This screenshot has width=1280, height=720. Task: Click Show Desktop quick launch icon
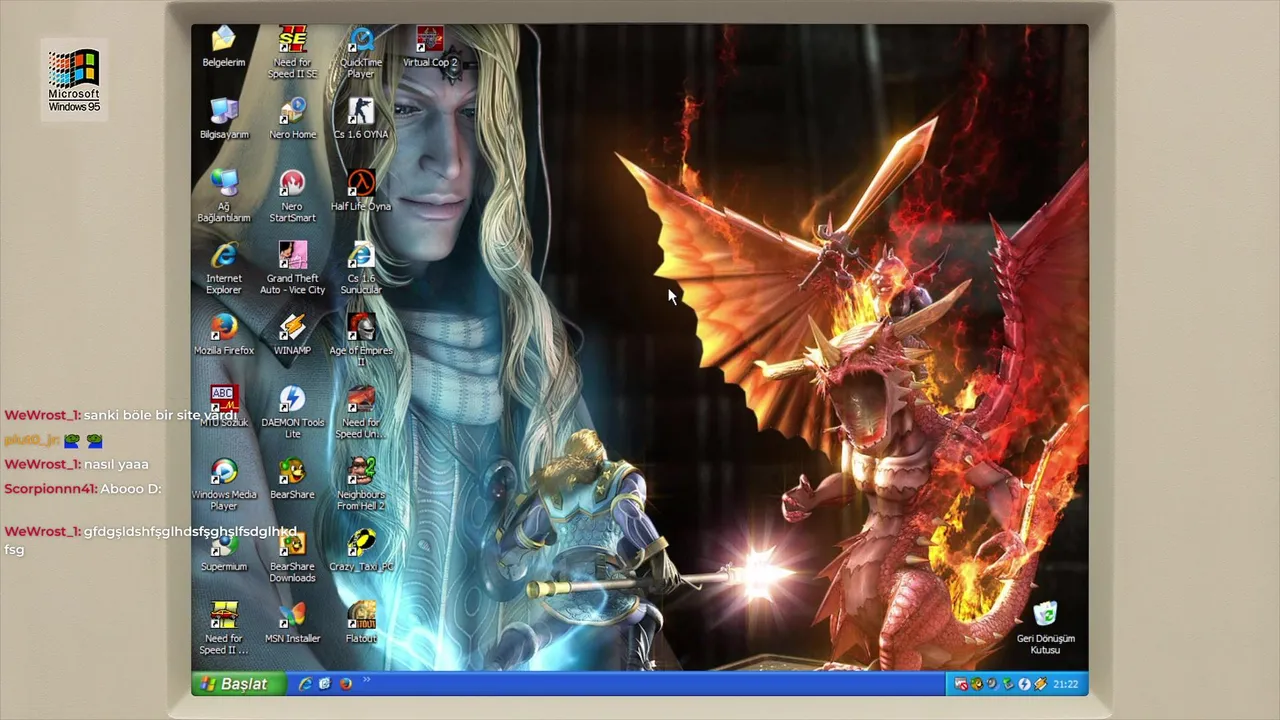[x=325, y=684]
